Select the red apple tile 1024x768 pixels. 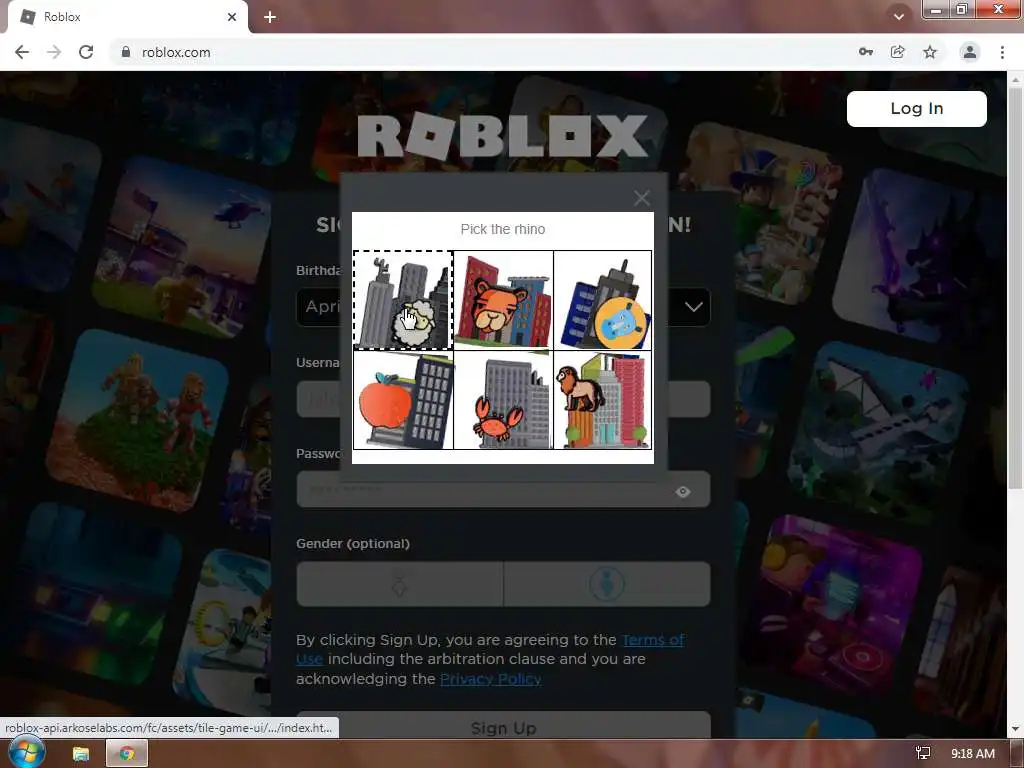(404, 400)
